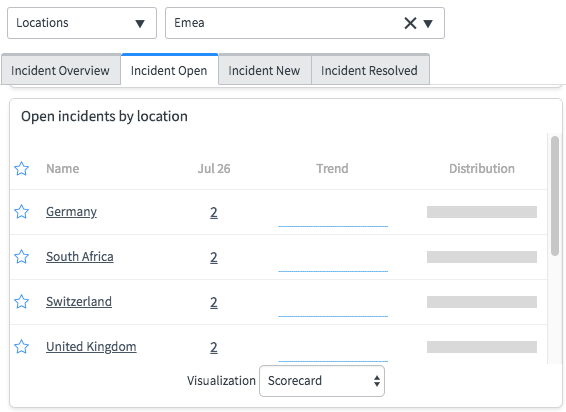Click the United Kingdom star icon
566x412 pixels.
[x=21, y=347]
